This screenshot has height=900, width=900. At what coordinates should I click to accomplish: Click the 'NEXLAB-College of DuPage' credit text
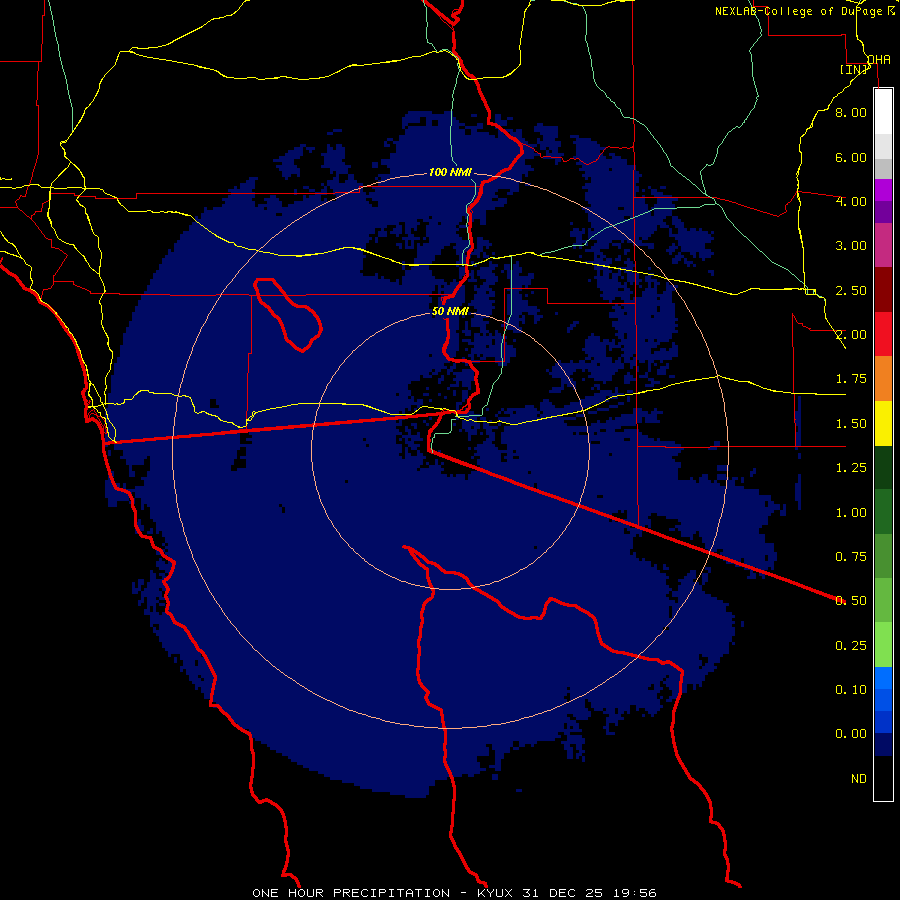click(x=798, y=11)
